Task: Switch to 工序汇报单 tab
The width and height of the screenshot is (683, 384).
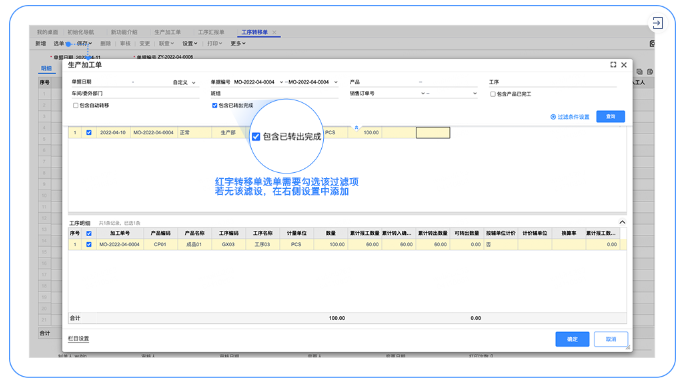Action: click(211, 32)
